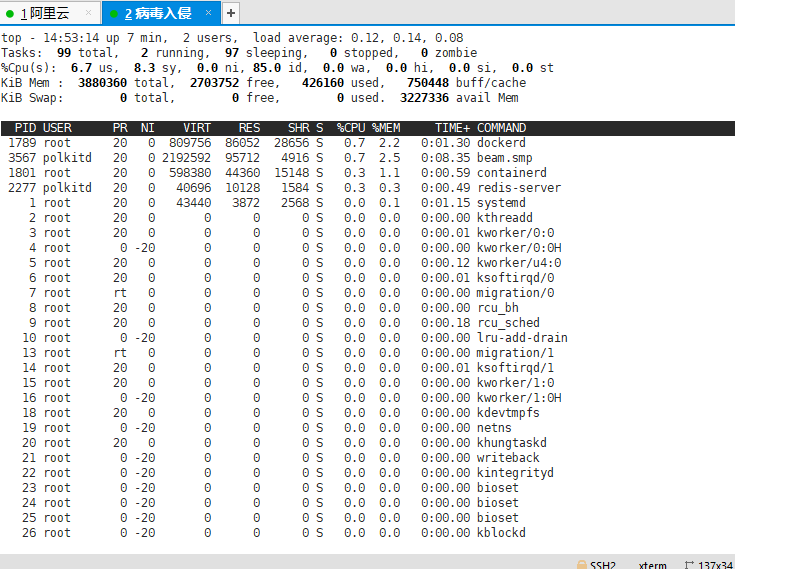Click the green status dot on 病毒入侵 tab
The width and height of the screenshot is (796, 575).
114,14
